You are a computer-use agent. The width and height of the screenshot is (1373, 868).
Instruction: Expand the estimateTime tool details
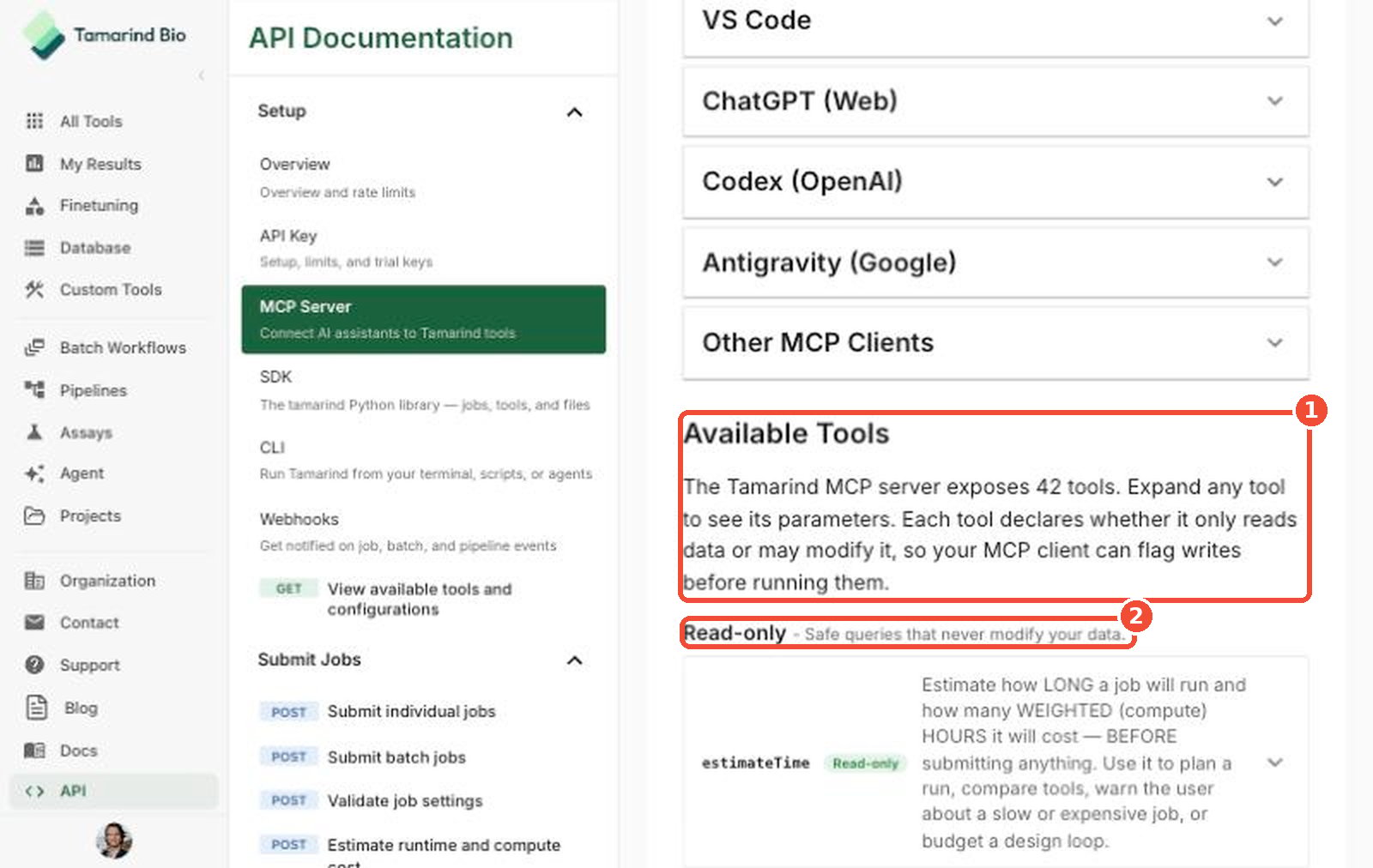pyautogui.click(x=1275, y=763)
